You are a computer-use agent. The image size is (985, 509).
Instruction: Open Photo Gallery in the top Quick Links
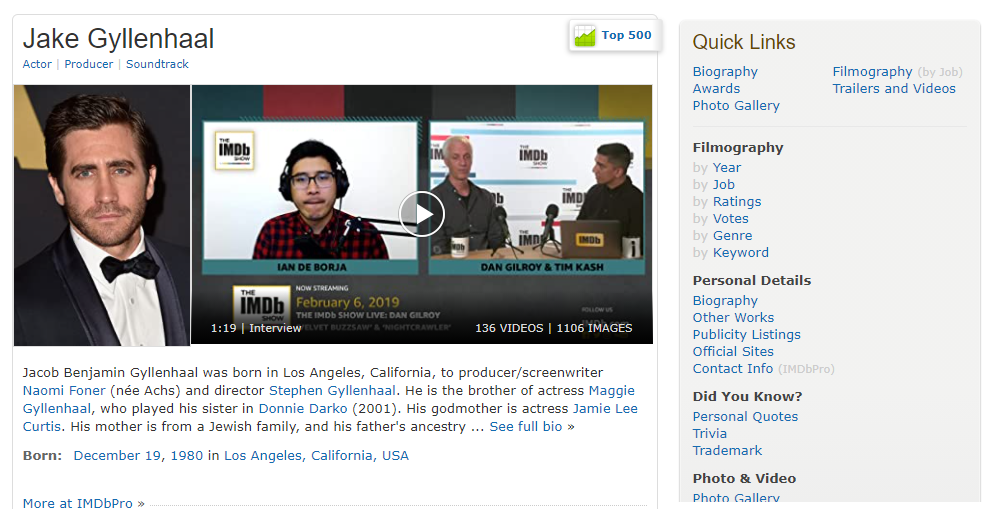[x=736, y=106]
